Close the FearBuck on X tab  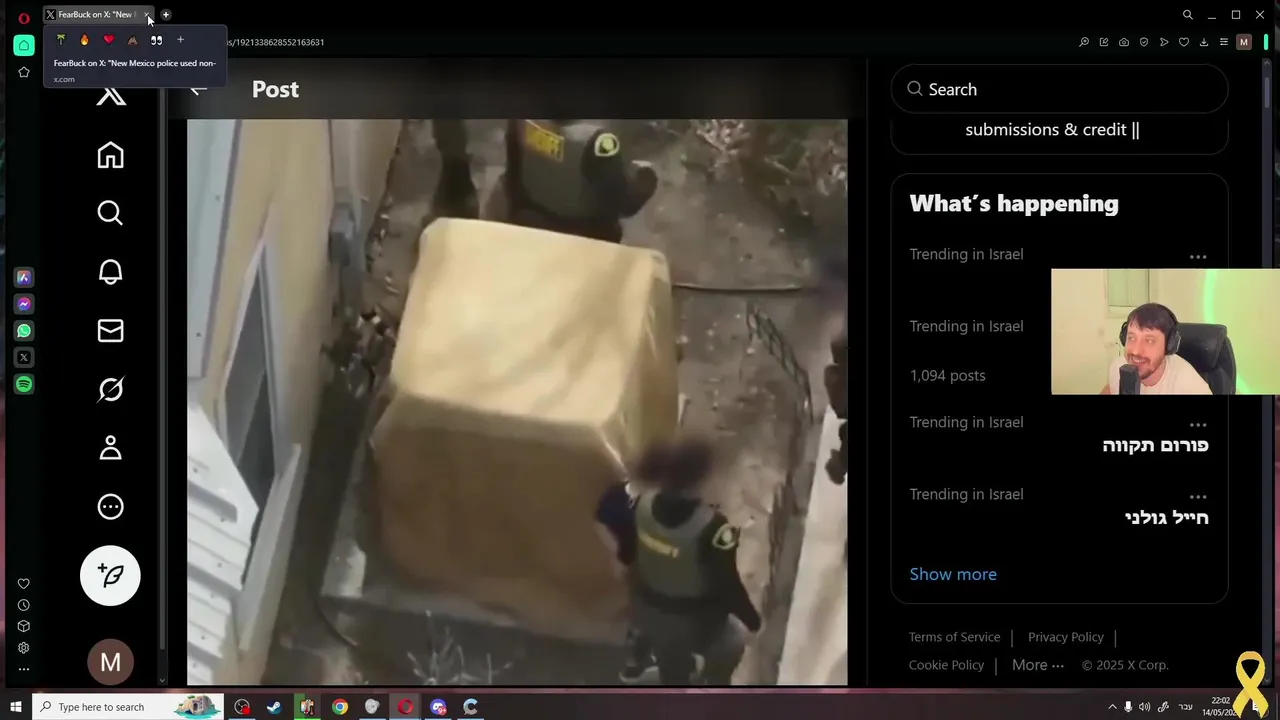pyautogui.click(x=148, y=16)
